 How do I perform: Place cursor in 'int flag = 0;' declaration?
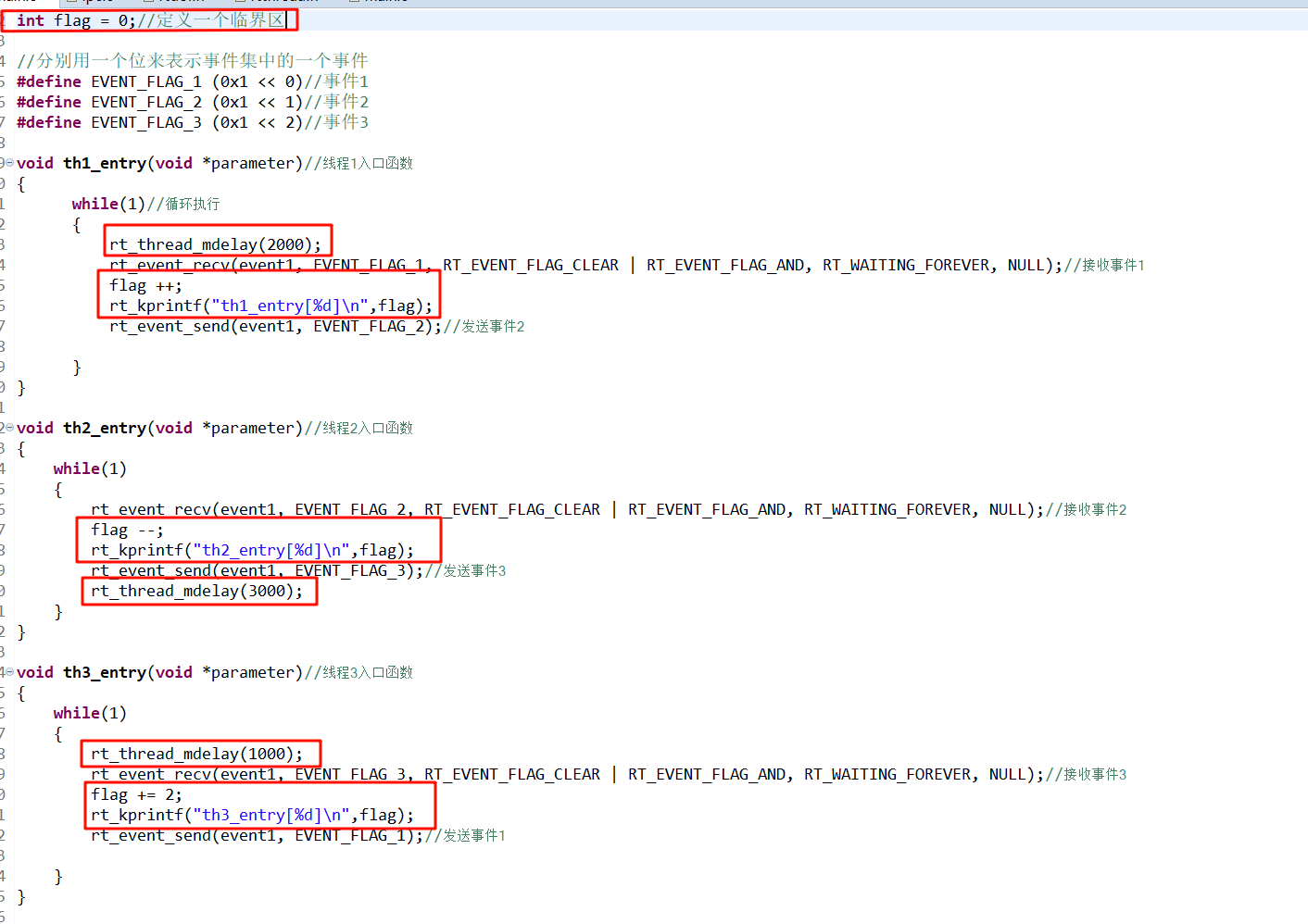[x=76, y=20]
